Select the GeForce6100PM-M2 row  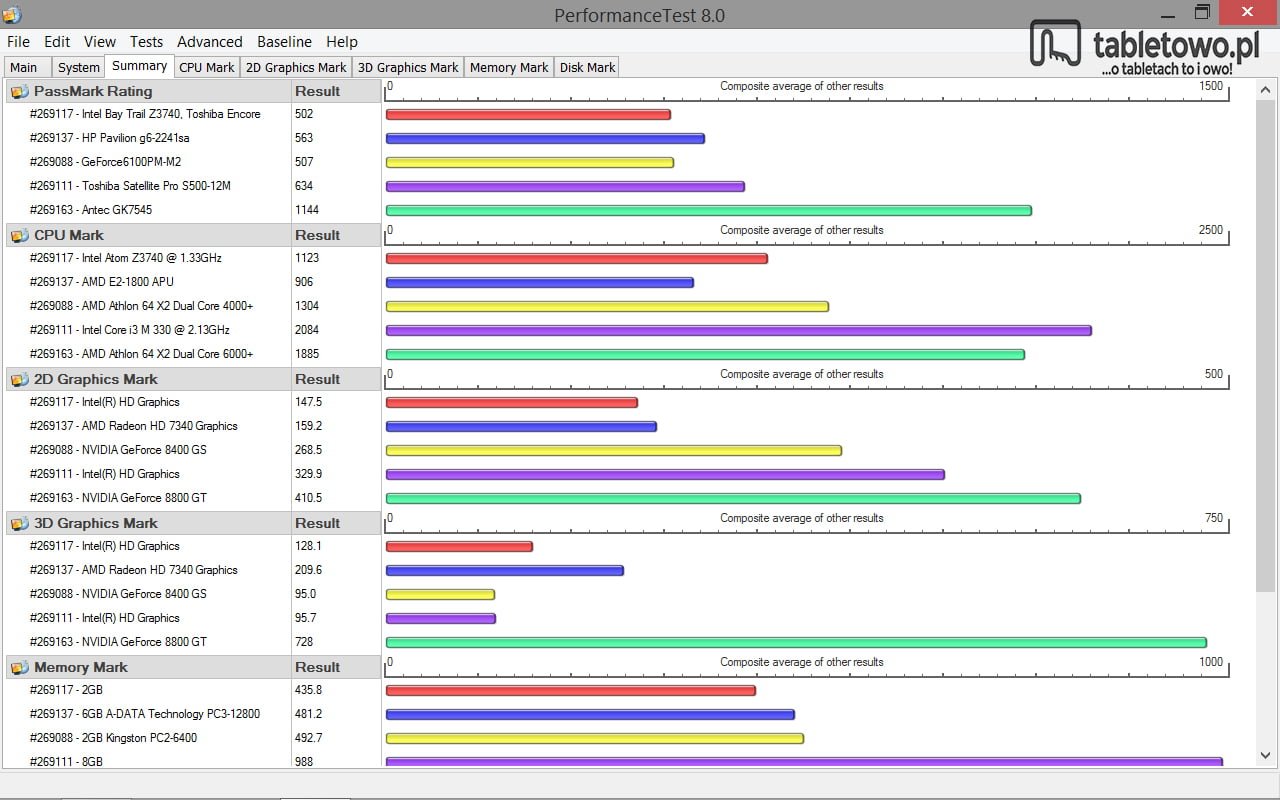[x=192, y=162]
